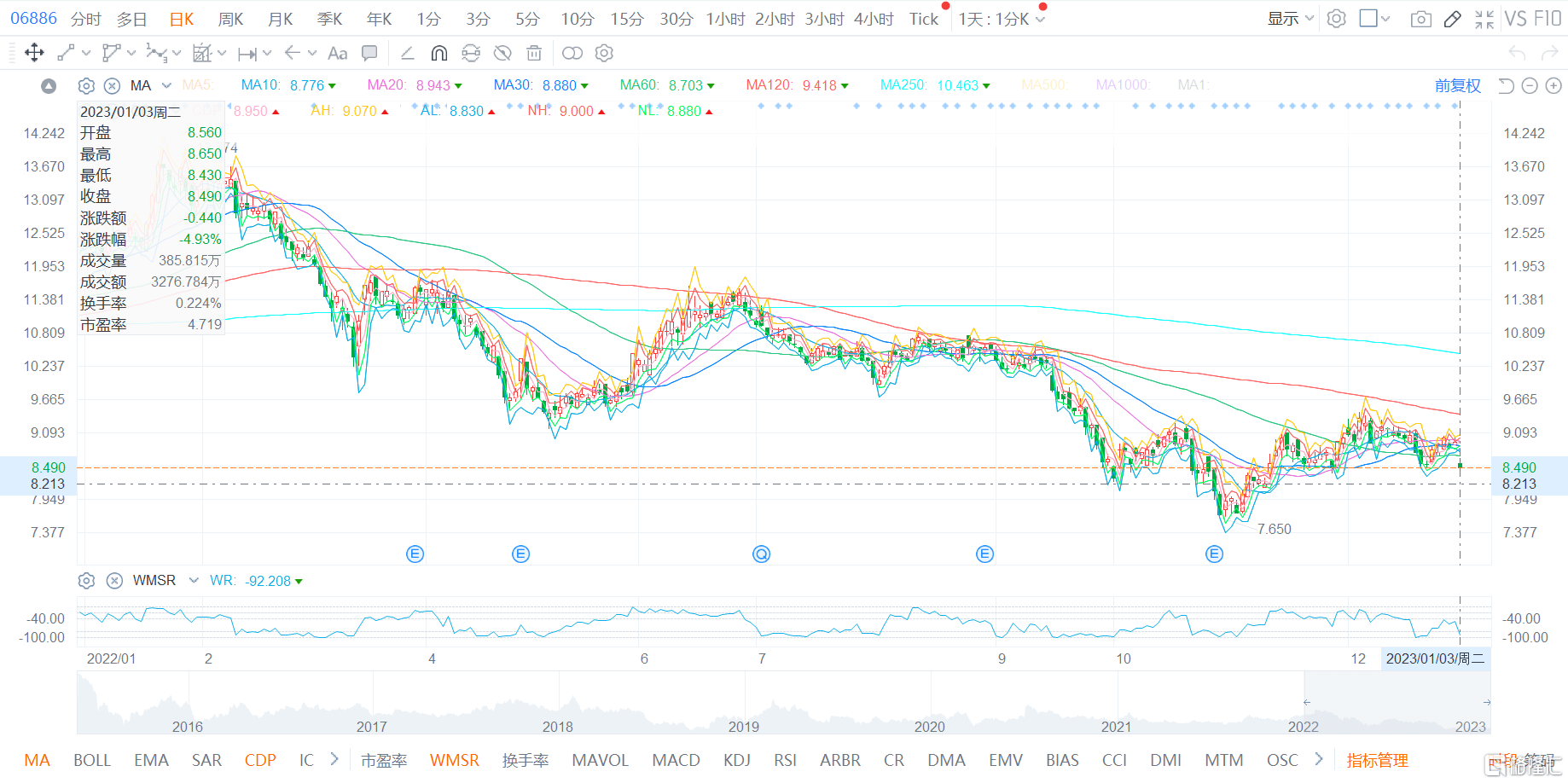Viewport: 1568px width, 783px height.
Task: Remove the WMSR sub-indicator
Action: click(x=114, y=581)
